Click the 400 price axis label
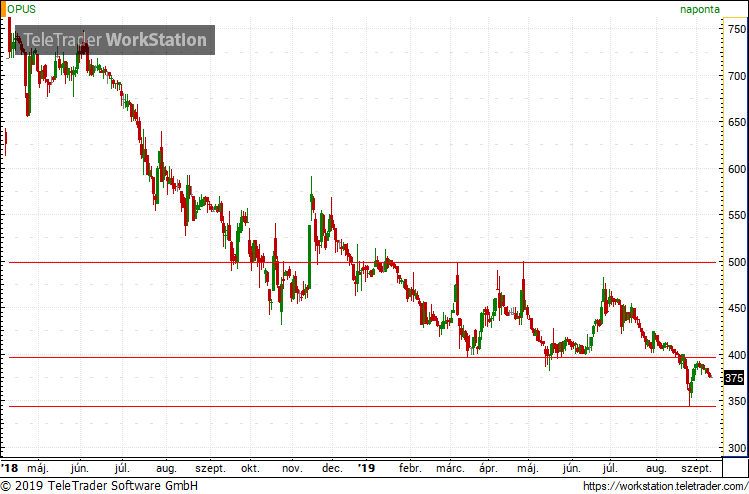Image resolution: width=749 pixels, height=494 pixels. [x=735, y=355]
